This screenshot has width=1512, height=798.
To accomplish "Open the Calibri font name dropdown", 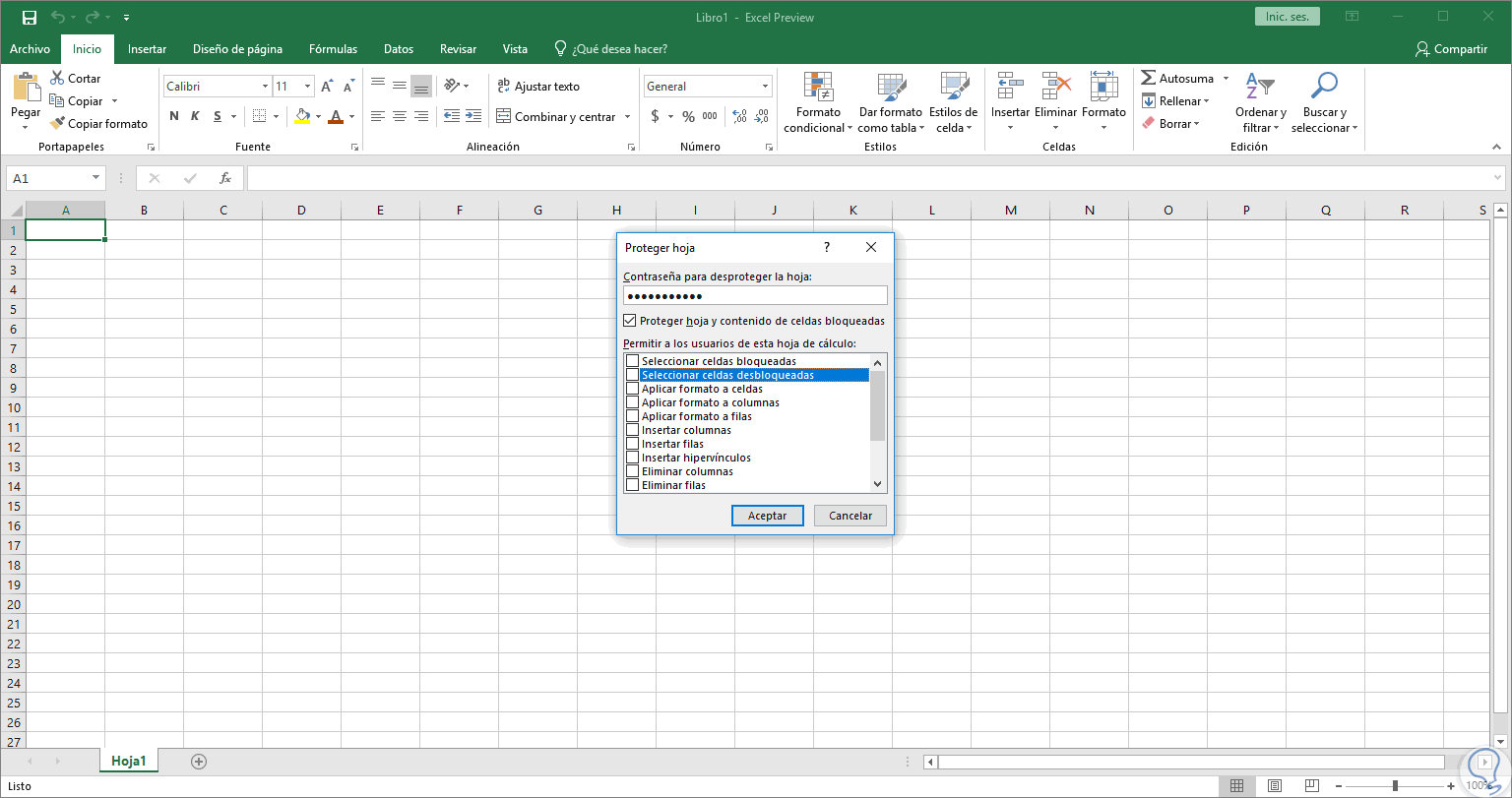I will pos(265,87).
